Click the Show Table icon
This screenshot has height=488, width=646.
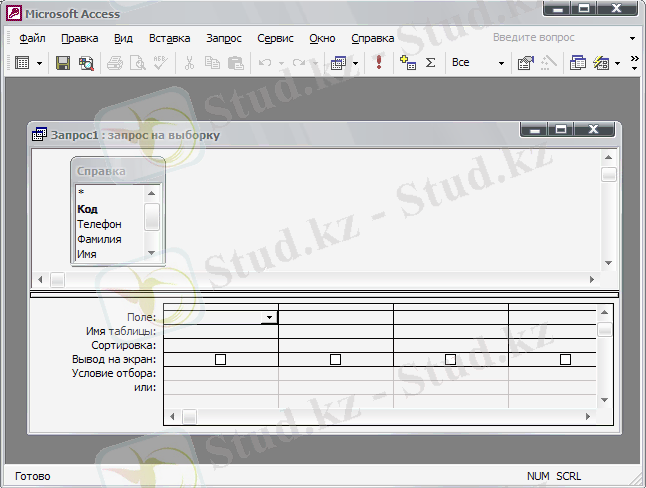coord(407,63)
